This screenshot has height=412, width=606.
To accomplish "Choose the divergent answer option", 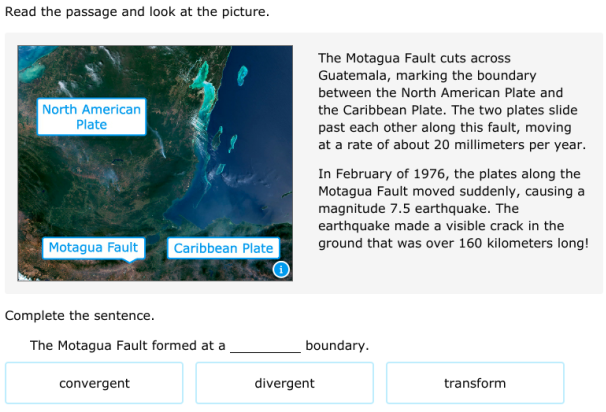I will [284, 383].
